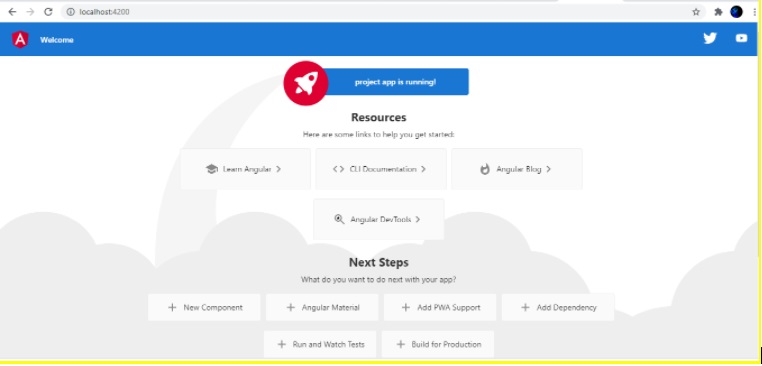Select the Build for Production option
The width and height of the screenshot is (762, 366).
point(438,344)
